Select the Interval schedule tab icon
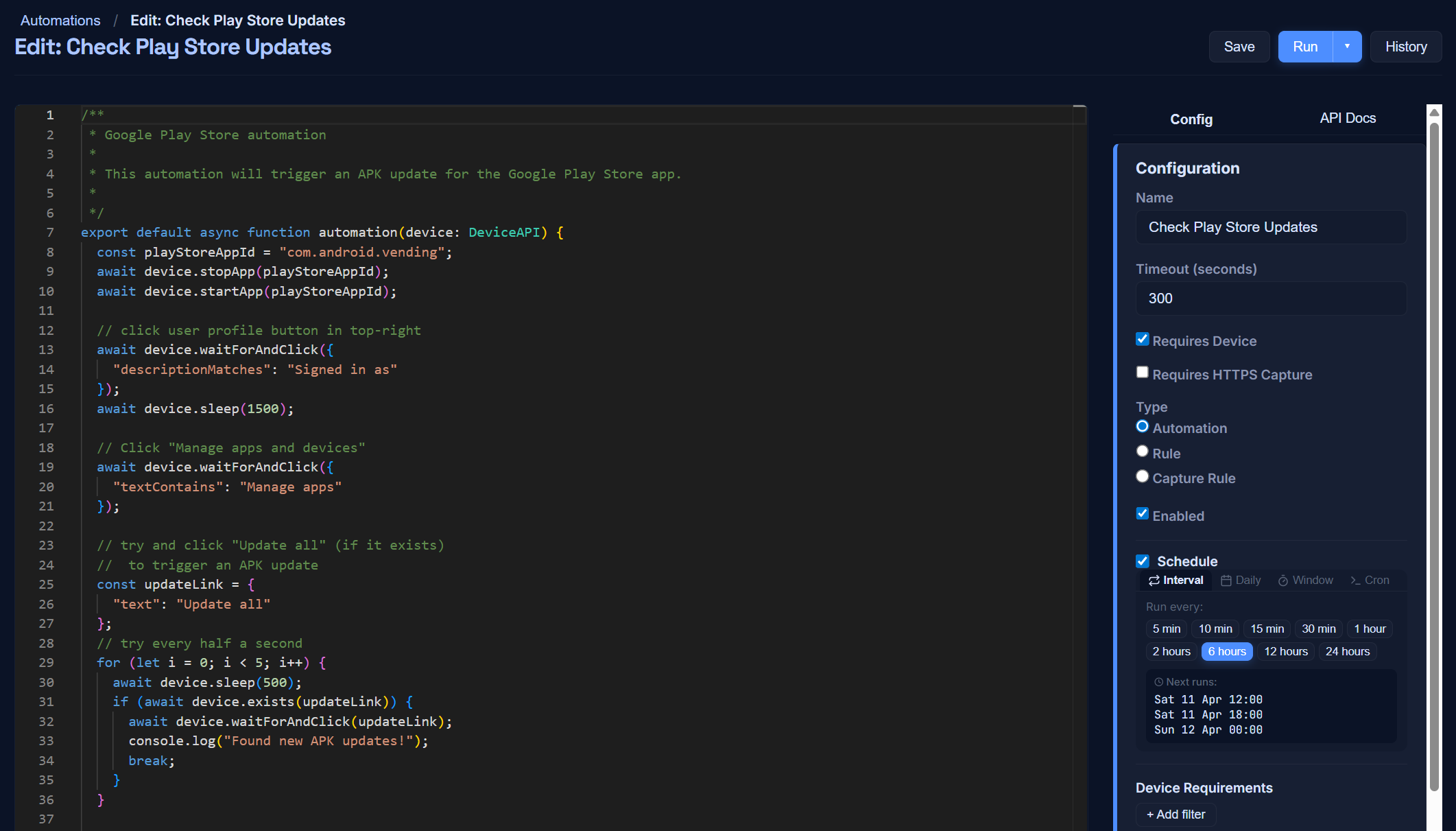This screenshot has width=1456, height=831. point(1154,581)
